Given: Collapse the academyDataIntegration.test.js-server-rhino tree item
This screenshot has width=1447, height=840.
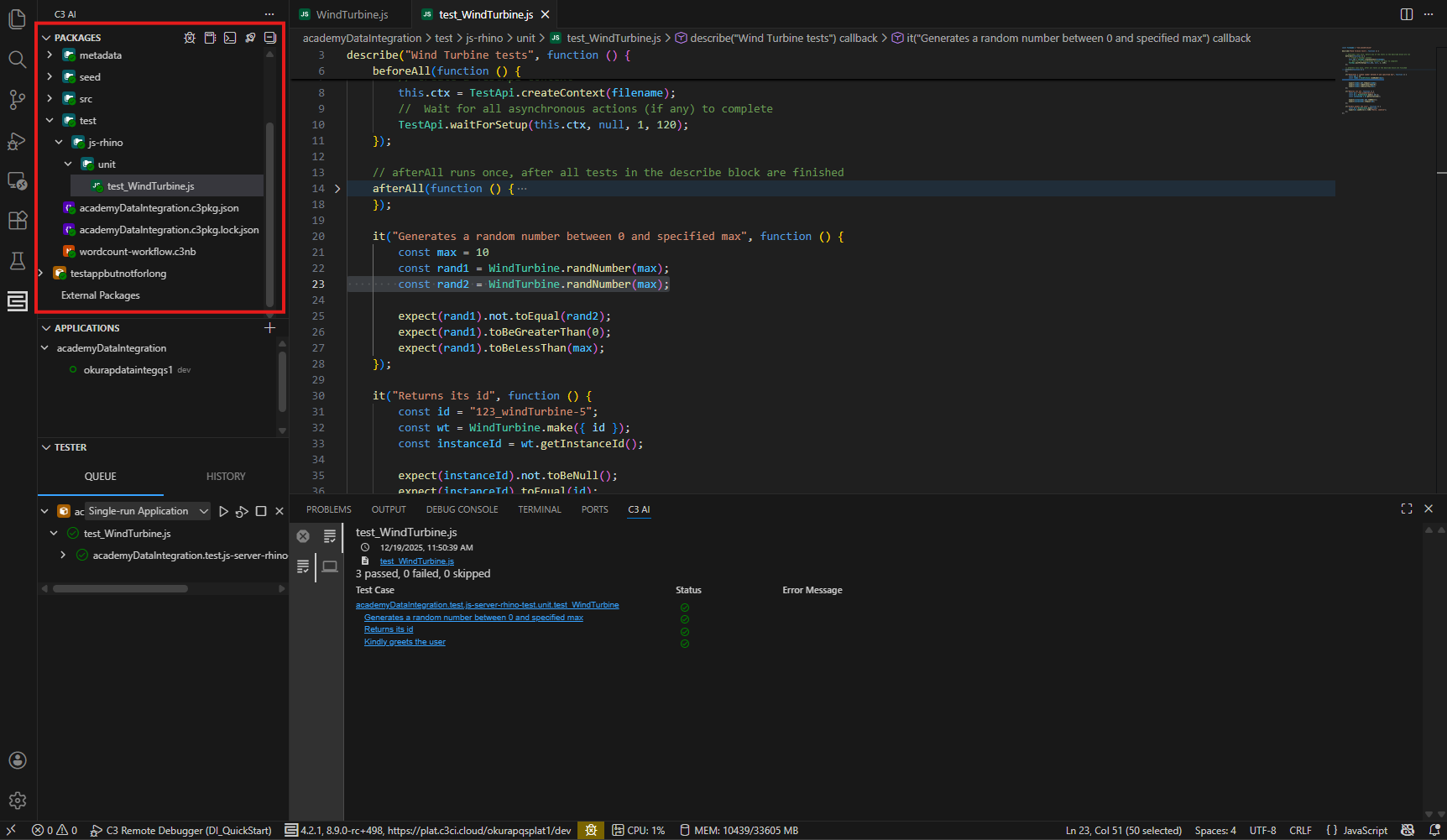Looking at the screenshot, I should (63, 555).
